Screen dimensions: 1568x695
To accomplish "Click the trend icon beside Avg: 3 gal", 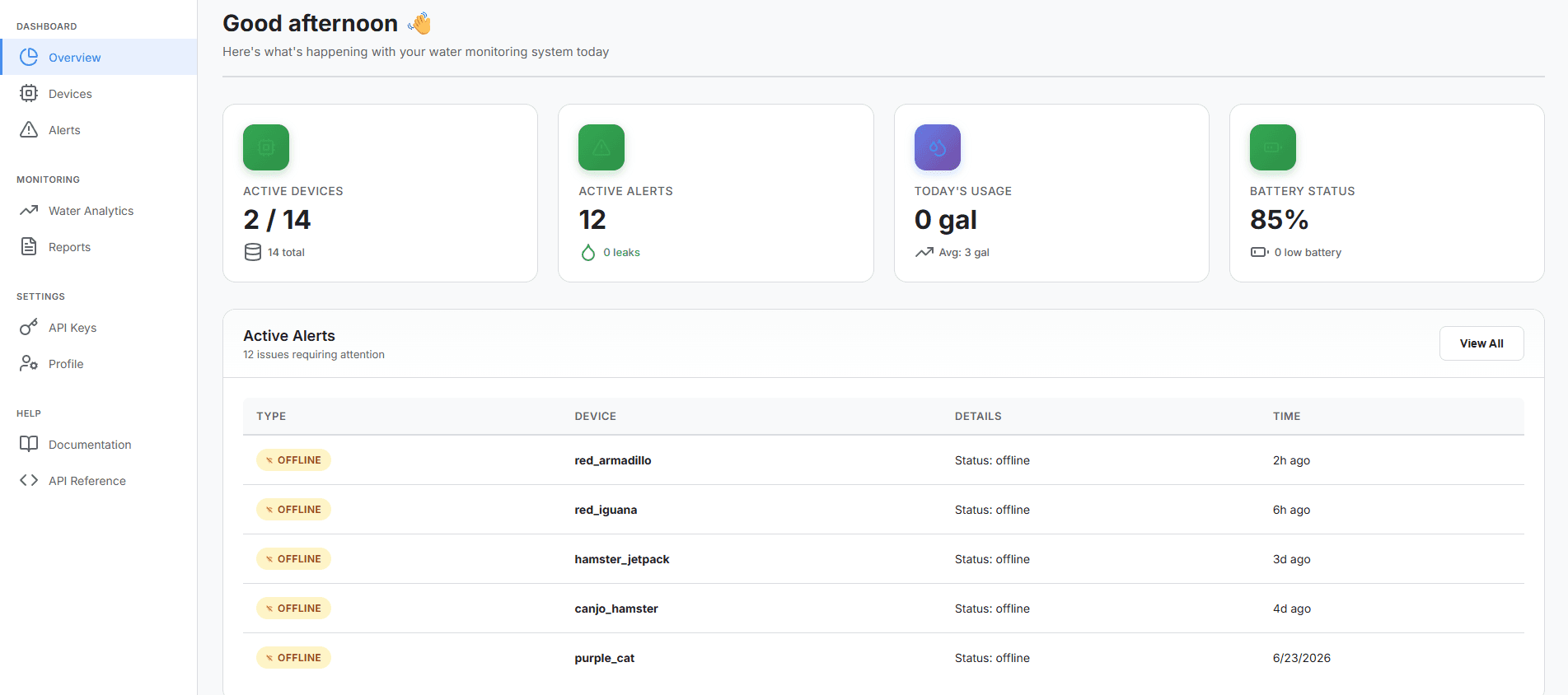I will point(924,252).
